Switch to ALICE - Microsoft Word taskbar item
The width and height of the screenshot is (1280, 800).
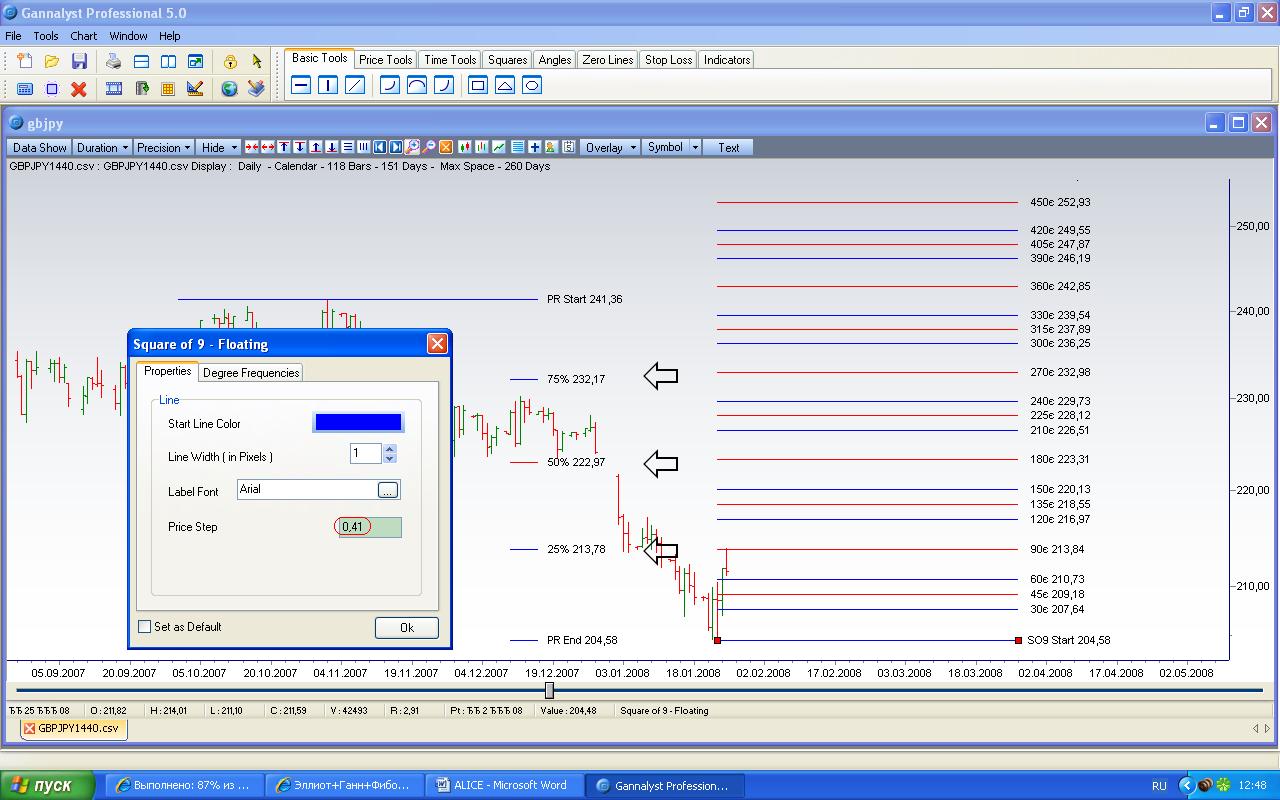tap(503, 785)
